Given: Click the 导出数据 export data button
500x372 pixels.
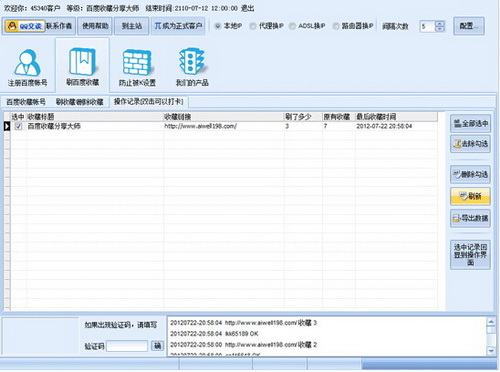Looking at the screenshot, I should [470, 218].
